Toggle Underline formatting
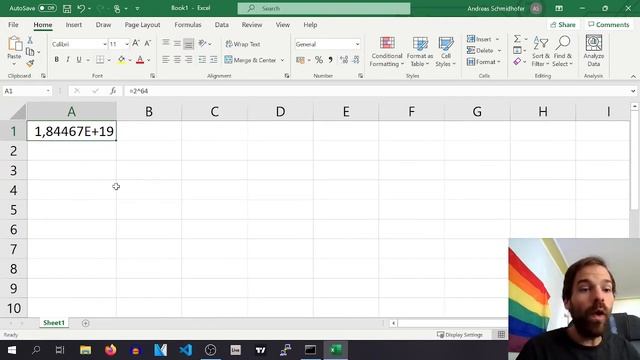Image resolution: width=640 pixels, height=360 pixels. pos(79,60)
